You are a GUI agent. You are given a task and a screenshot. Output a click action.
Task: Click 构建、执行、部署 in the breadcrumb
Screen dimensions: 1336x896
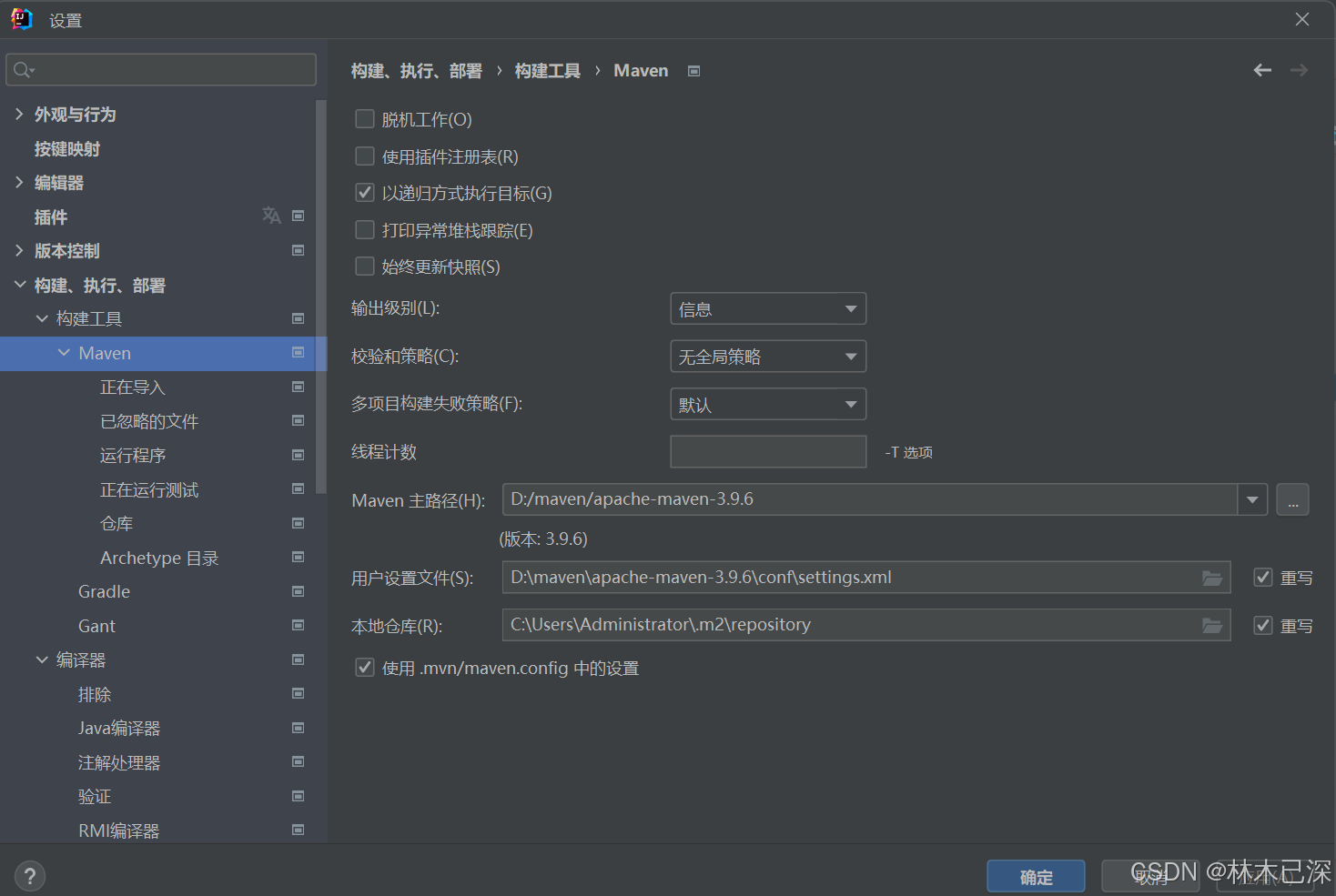pyautogui.click(x=417, y=71)
